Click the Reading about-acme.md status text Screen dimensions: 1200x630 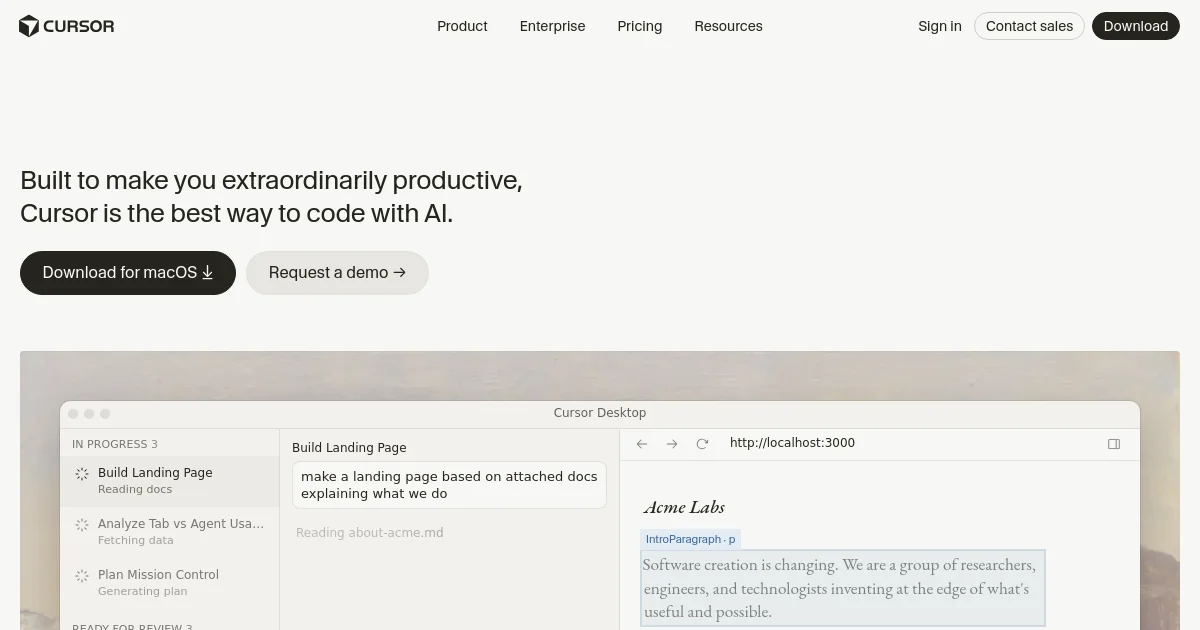pyautogui.click(x=370, y=533)
